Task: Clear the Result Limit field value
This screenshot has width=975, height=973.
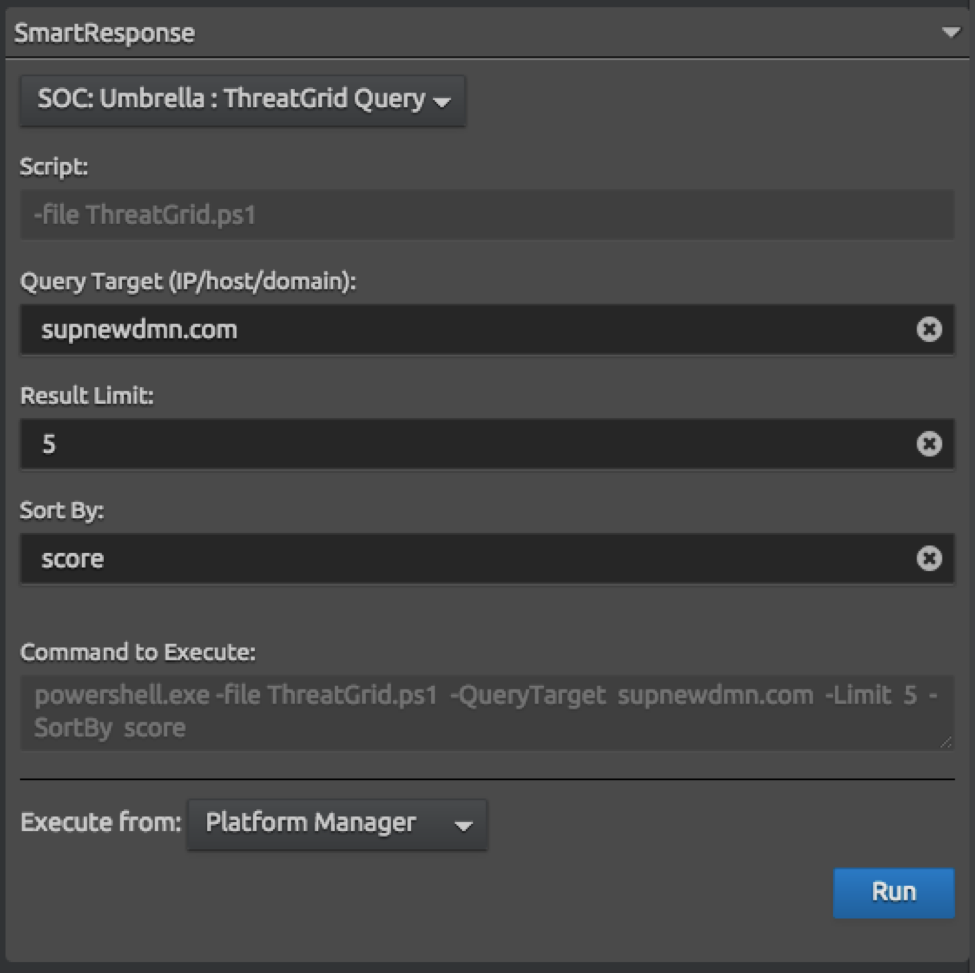Action: click(929, 443)
